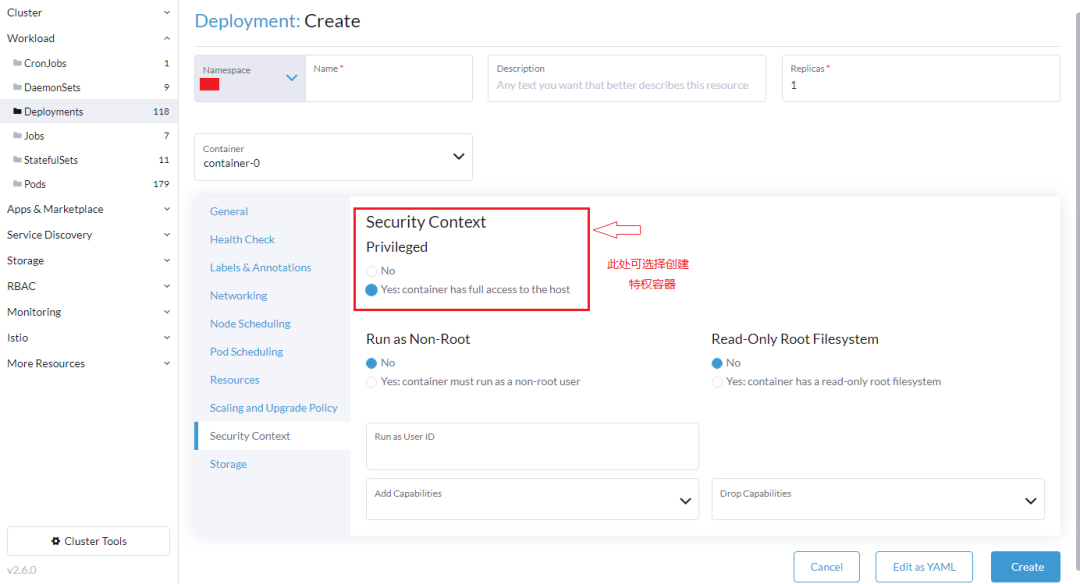
Task: Click the Deployments folder icon
Action: pos(17,112)
